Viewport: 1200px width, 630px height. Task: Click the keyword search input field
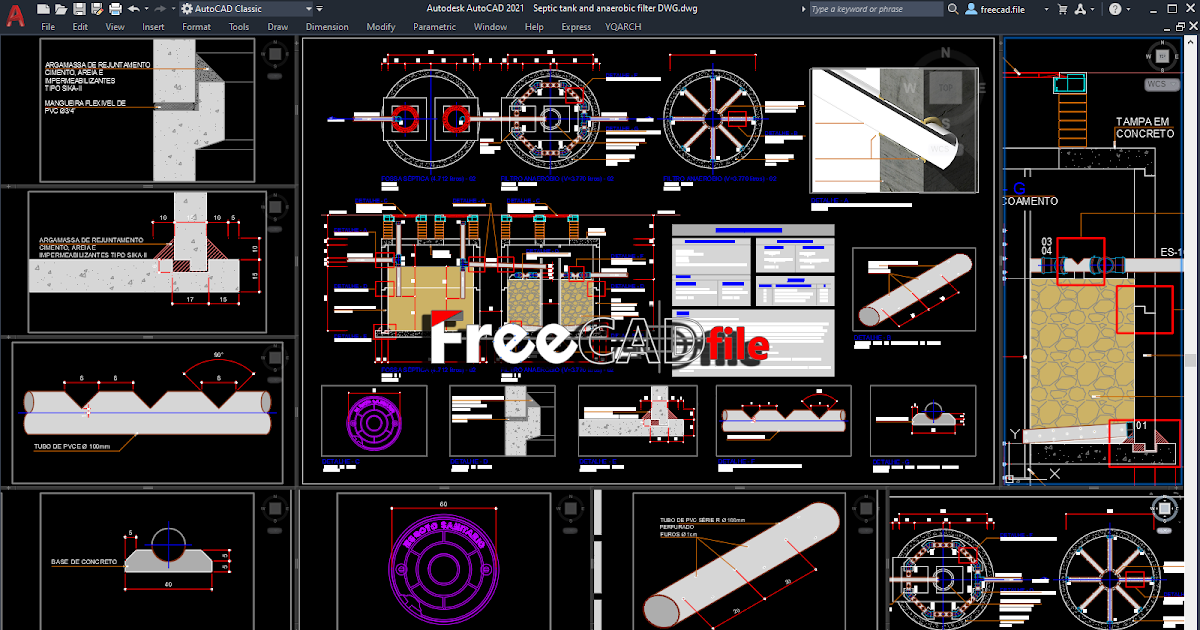click(x=875, y=9)
